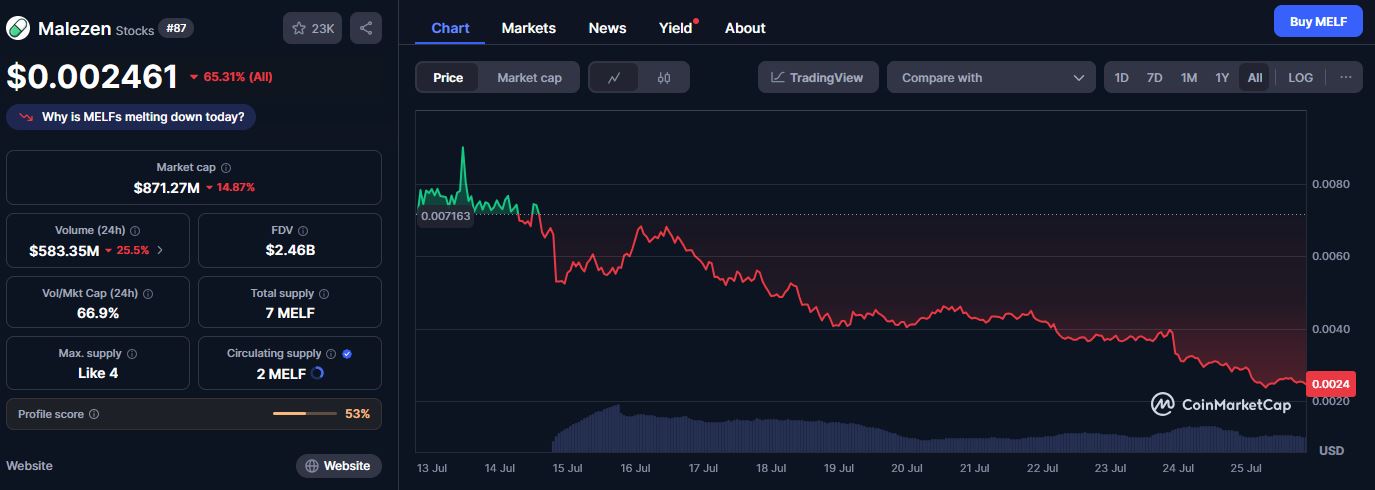The height and width of the screenshot is (490, 1375).
Task: Select the All time range
Action: click(x=1254, y=77)
